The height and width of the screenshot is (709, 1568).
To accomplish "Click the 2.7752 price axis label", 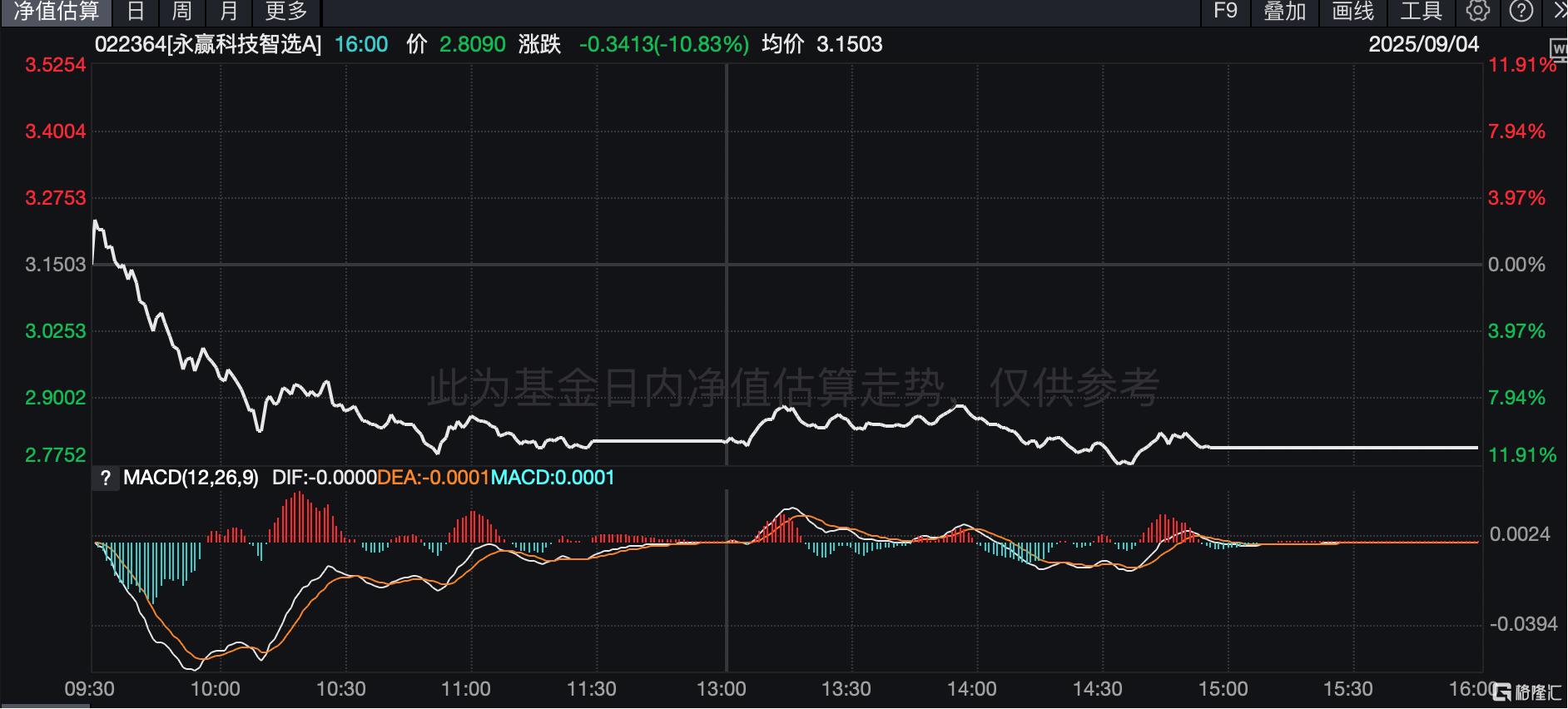I will (56, 455).
